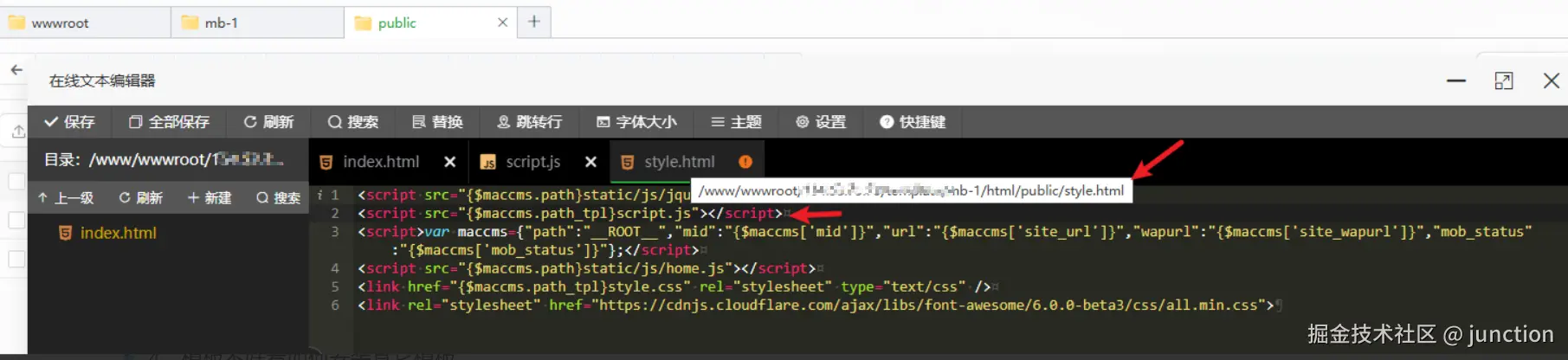Click 刷新 in the editor toolbar

click(x=268, y=122)
